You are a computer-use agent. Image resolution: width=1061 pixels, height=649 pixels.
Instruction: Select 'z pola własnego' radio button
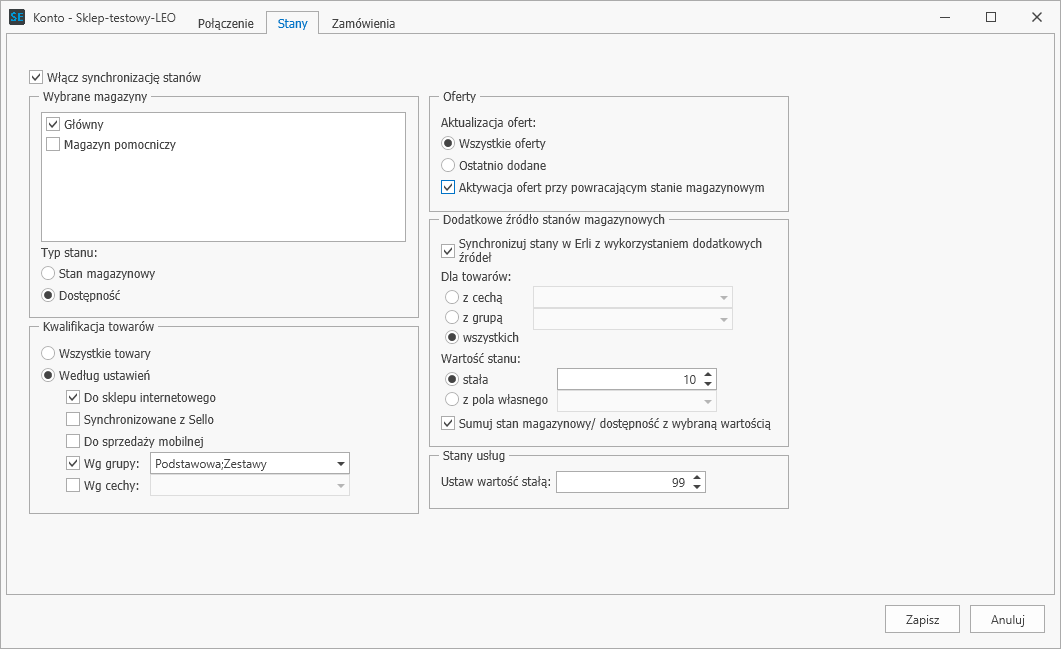(452, 399)
